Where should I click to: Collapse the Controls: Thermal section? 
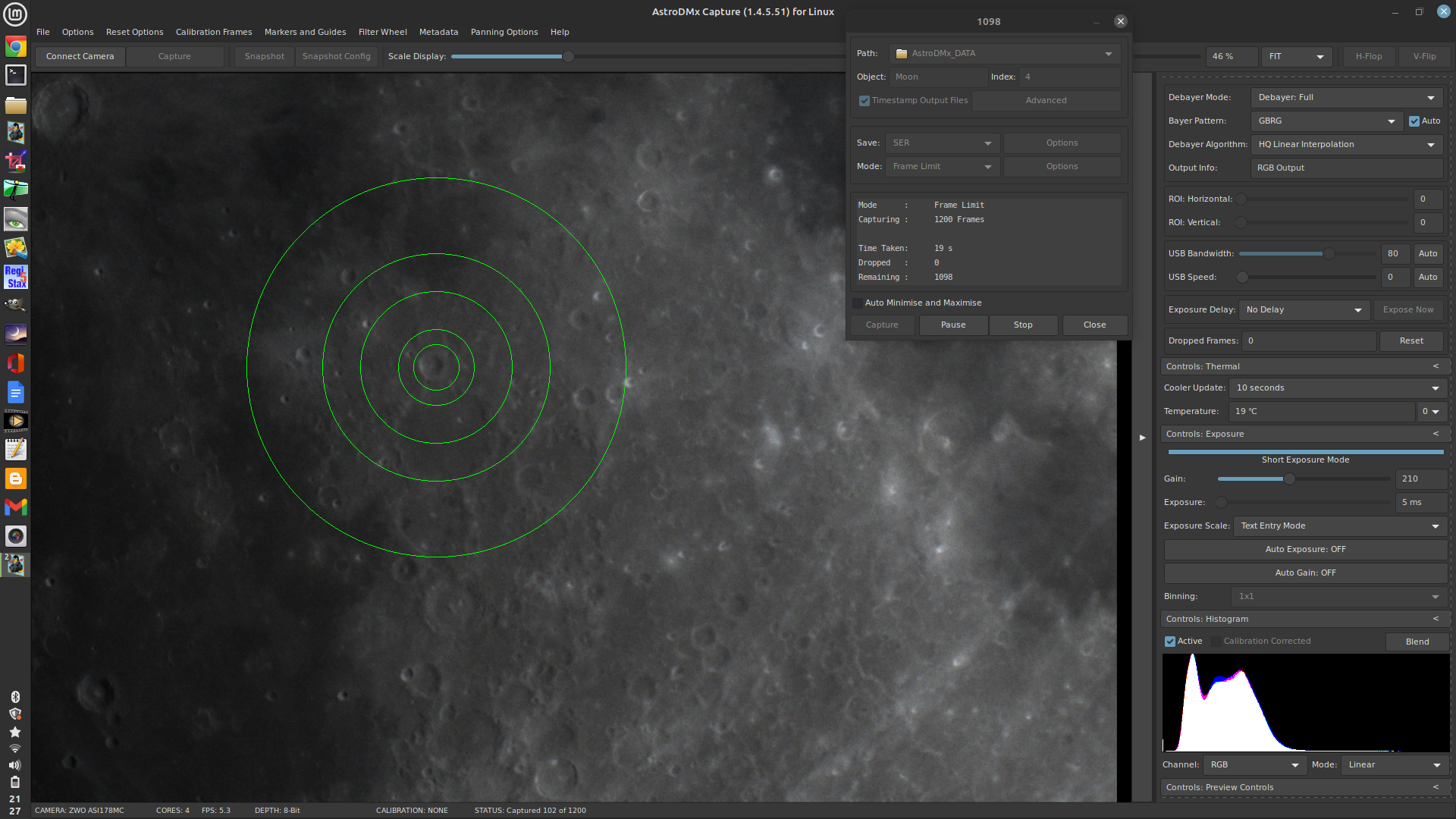(1435, 366)
